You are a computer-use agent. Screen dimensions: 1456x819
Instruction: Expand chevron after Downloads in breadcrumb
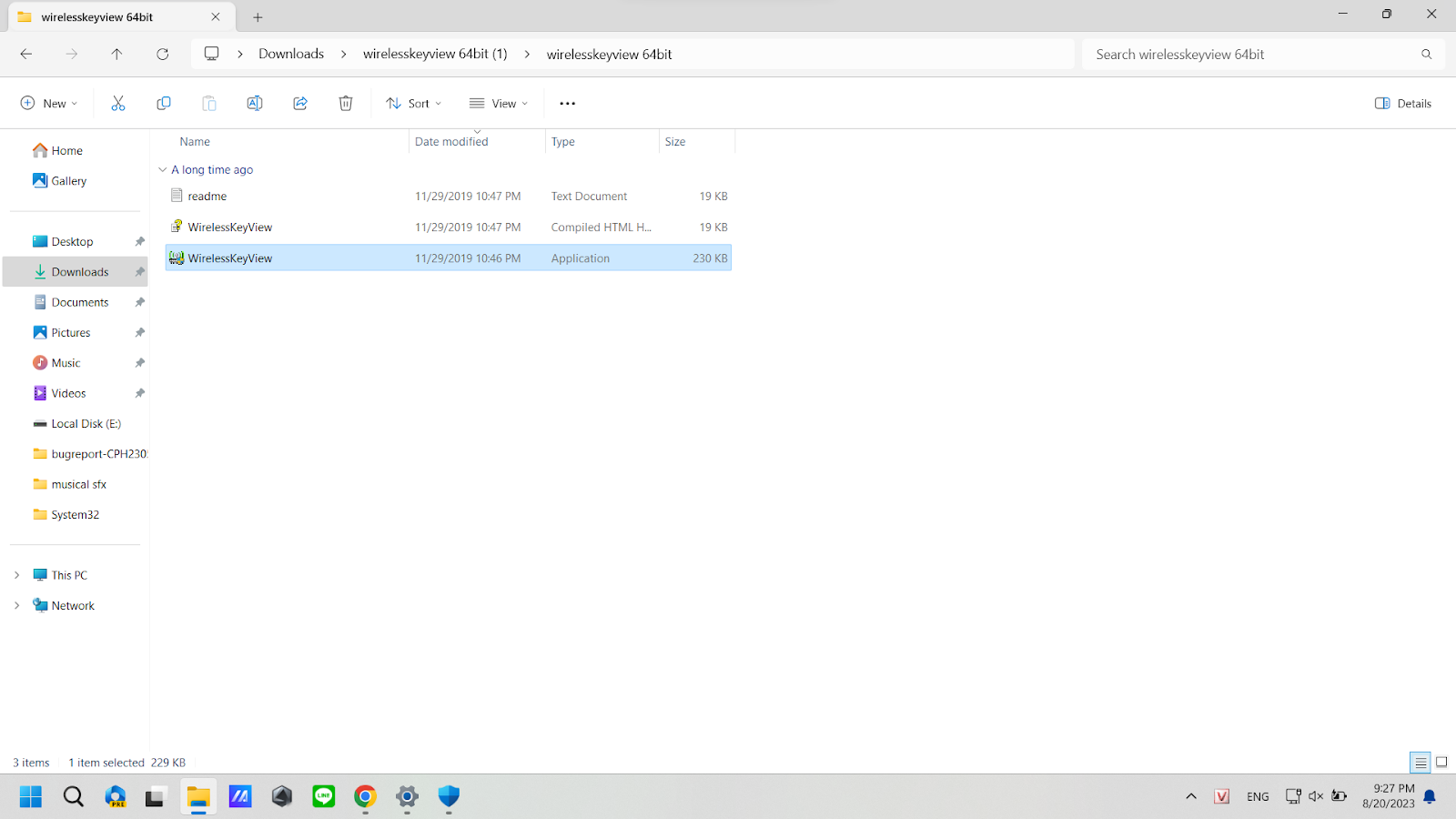click(344, 55)
